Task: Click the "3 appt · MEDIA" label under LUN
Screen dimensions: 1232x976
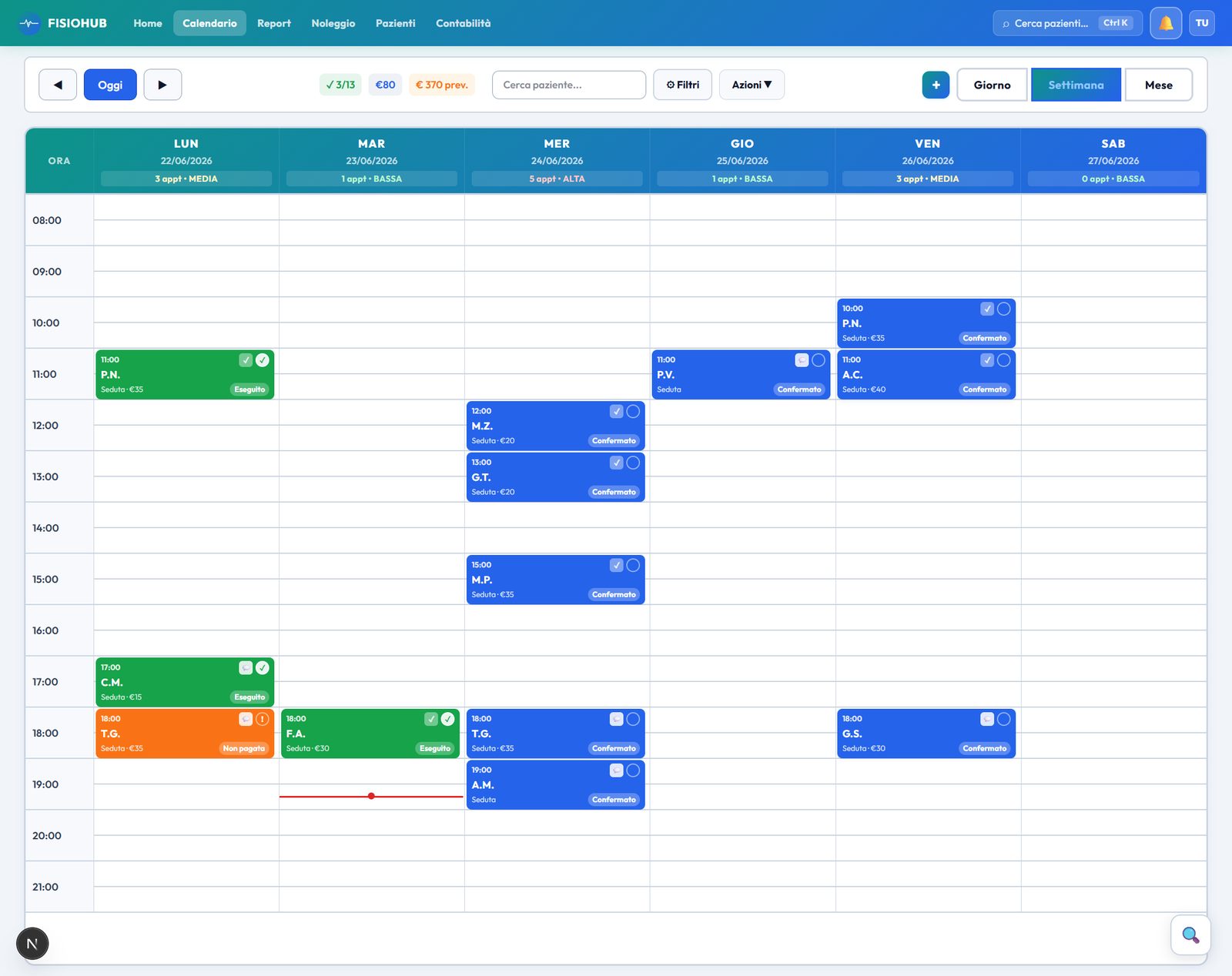Action: (x=186, y=179)
